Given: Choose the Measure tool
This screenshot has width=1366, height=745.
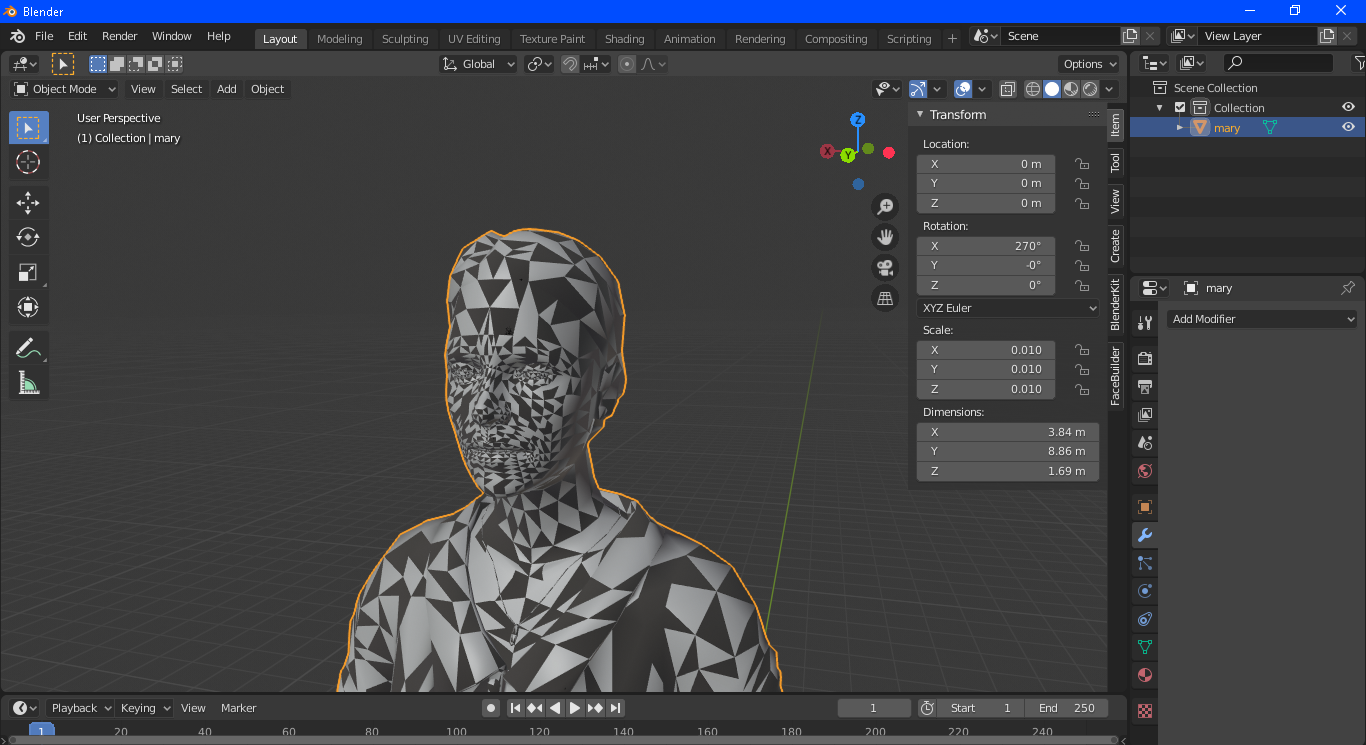Looking at the screenshot, I should [x=28, y=383].
